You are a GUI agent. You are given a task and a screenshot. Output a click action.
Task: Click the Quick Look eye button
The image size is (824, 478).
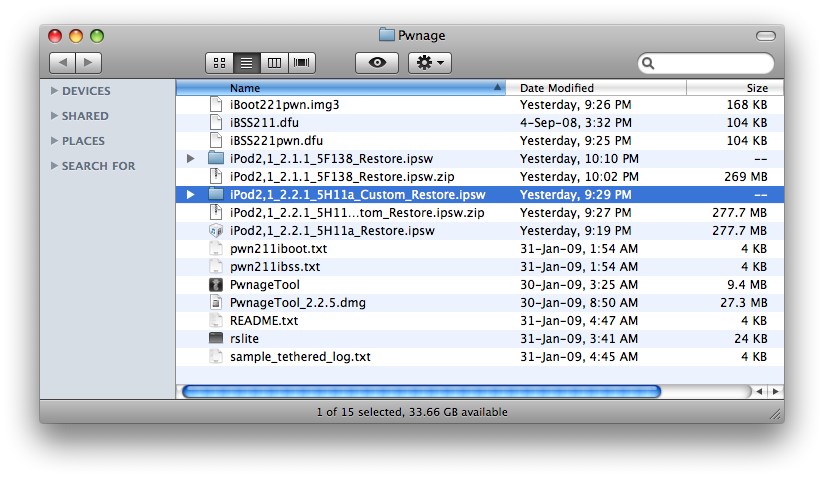pyautogui.click(x=376, y=63)
